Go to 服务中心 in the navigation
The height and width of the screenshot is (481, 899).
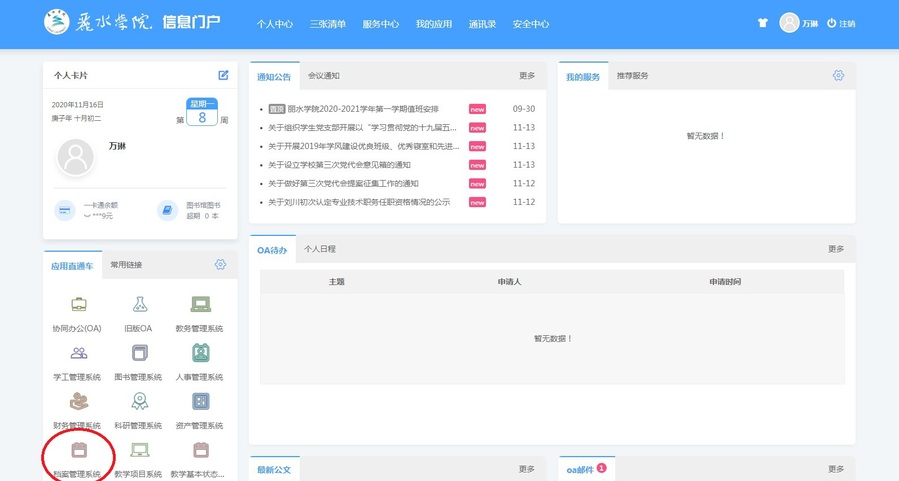381,24
